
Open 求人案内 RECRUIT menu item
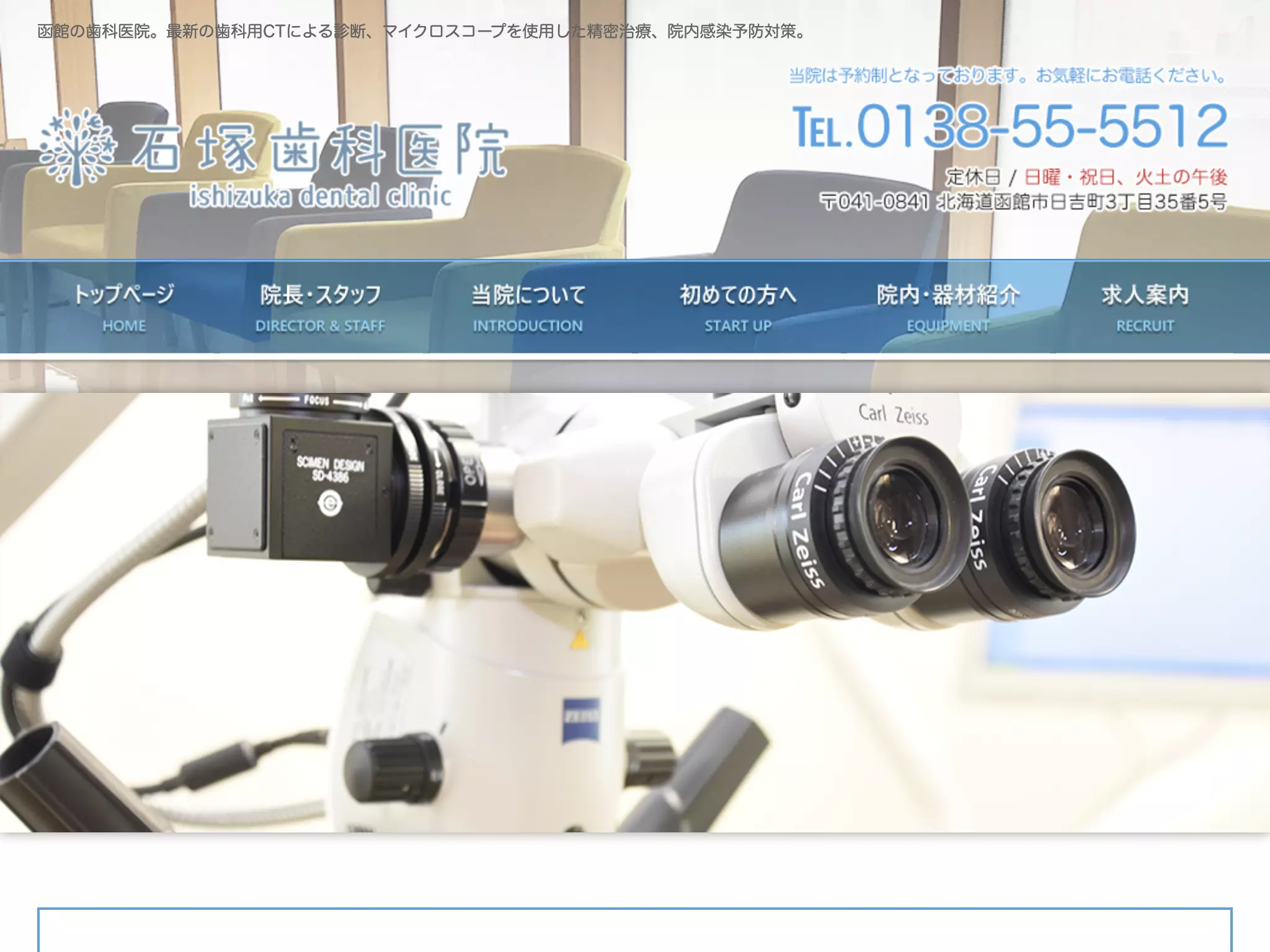click(1145, 307)
